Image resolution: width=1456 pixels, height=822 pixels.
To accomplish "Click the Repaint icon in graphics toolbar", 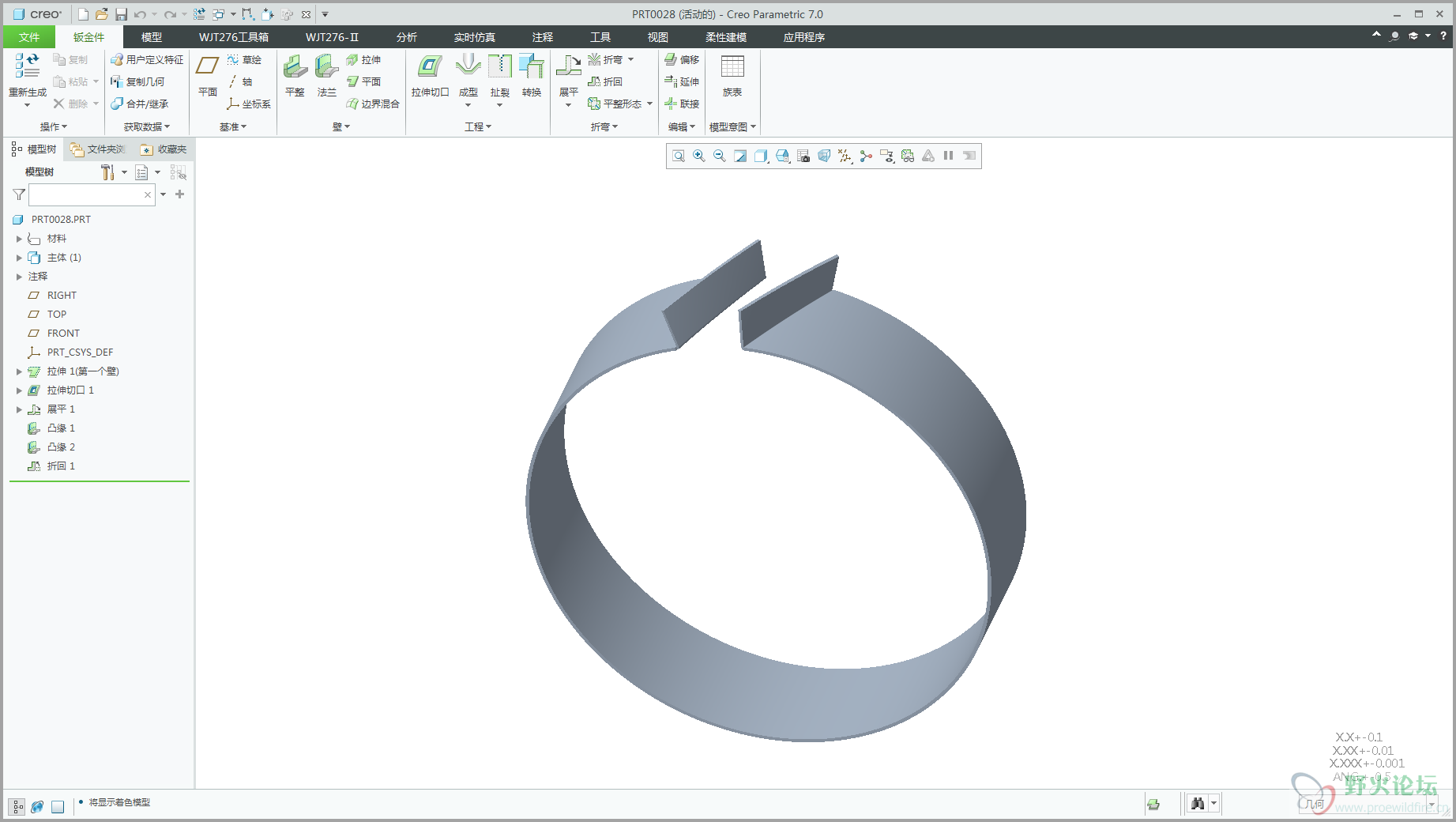I will click(740, 156).
